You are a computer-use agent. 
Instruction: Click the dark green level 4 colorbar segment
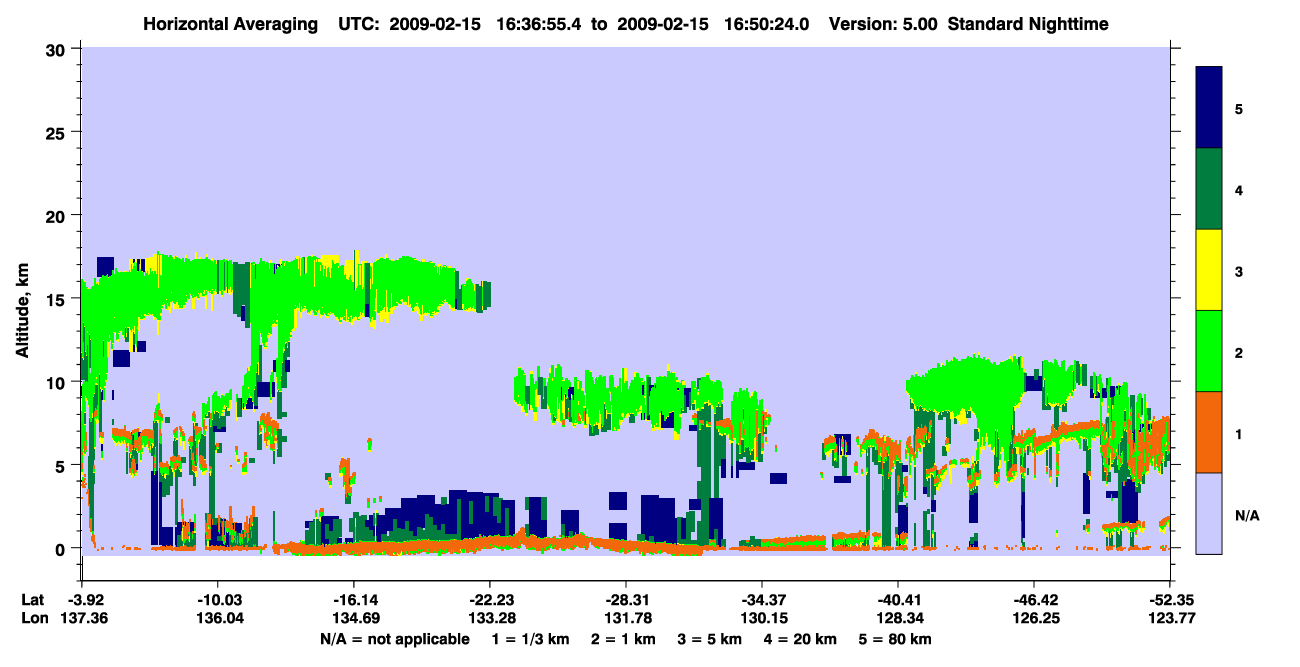coord(1209,189)
